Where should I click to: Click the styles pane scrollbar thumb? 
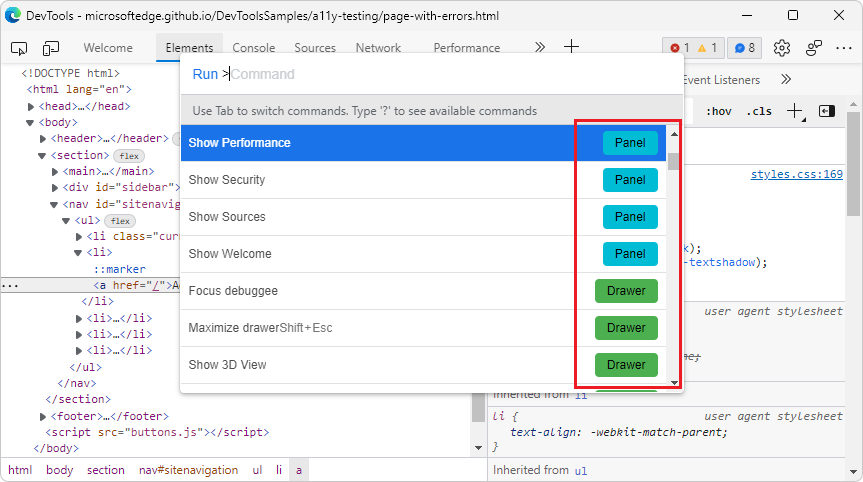pyautogui.click(x=853, y=163)
